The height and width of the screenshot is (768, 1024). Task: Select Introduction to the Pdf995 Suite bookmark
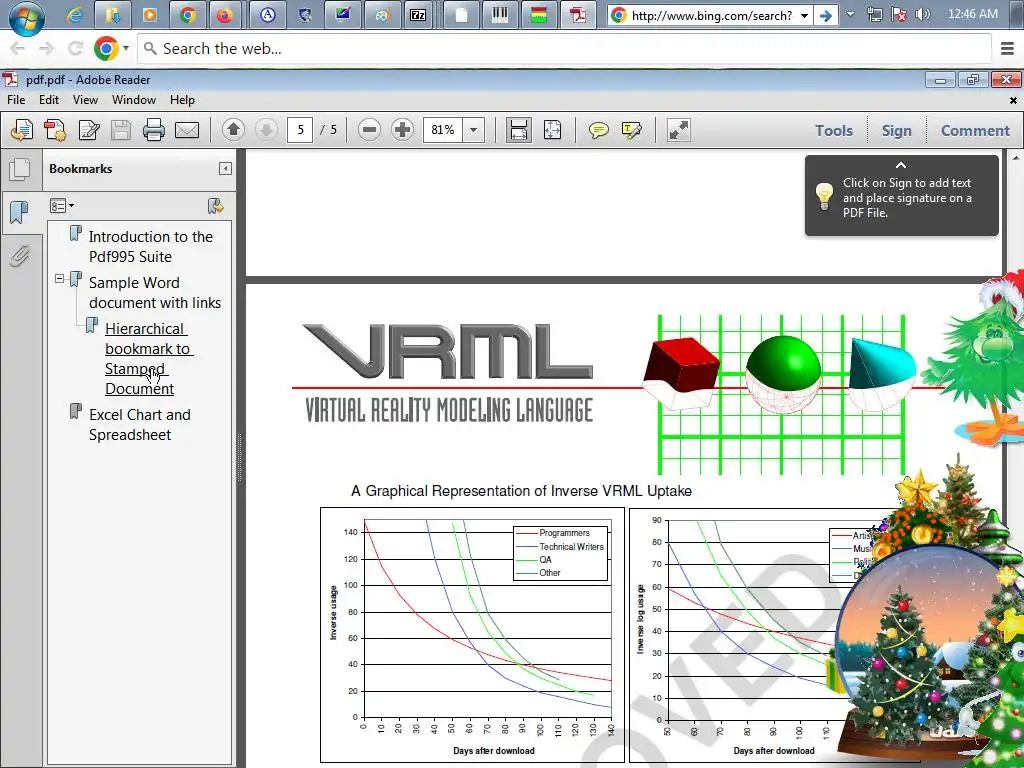(x=151, y=246)
